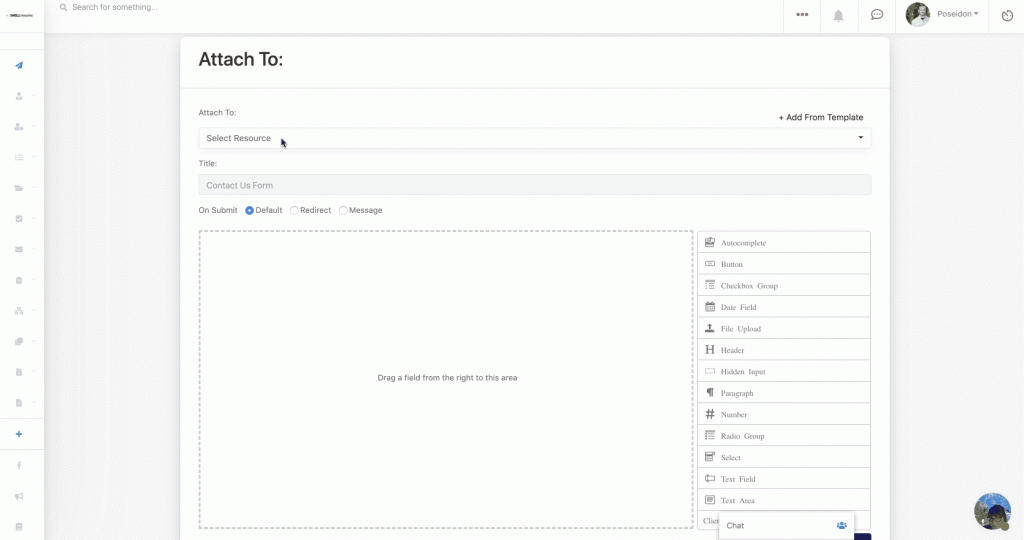Choose the Number field type

(x=784, y=415)
